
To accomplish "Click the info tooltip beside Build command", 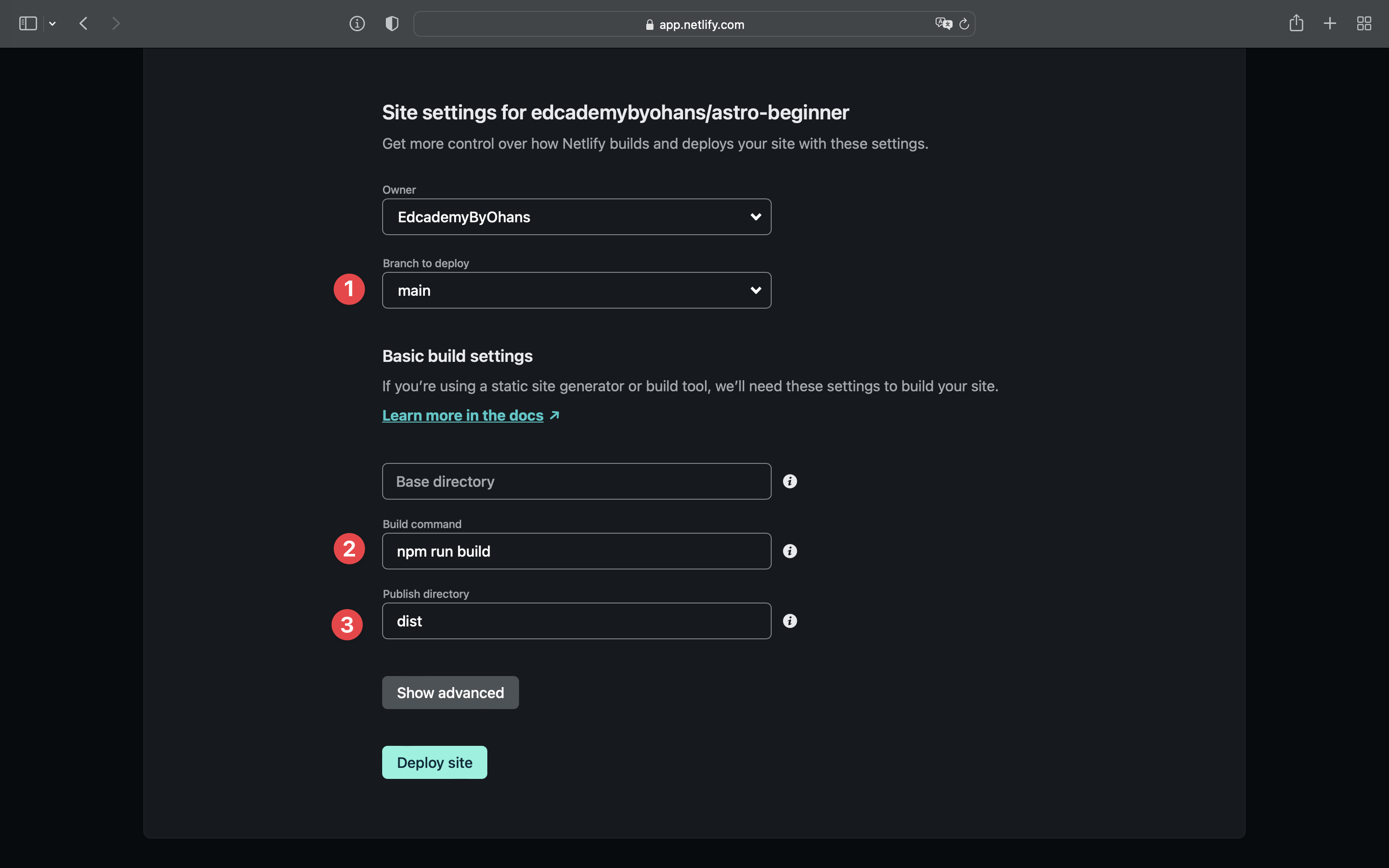I will coord(790,551).
